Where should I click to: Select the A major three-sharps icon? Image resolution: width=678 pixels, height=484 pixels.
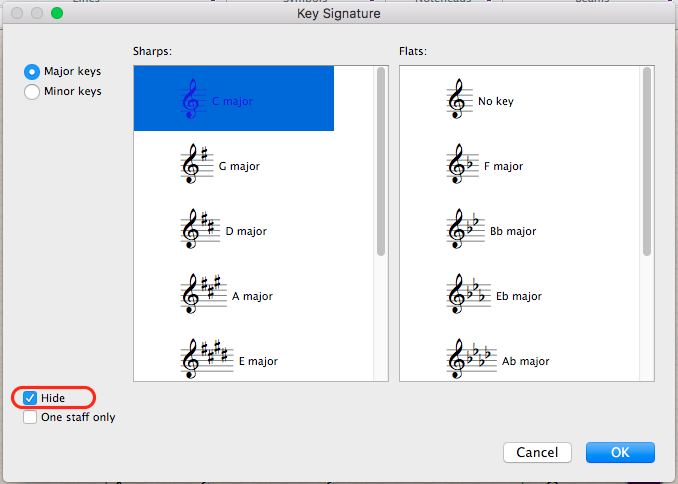[200, 295]
